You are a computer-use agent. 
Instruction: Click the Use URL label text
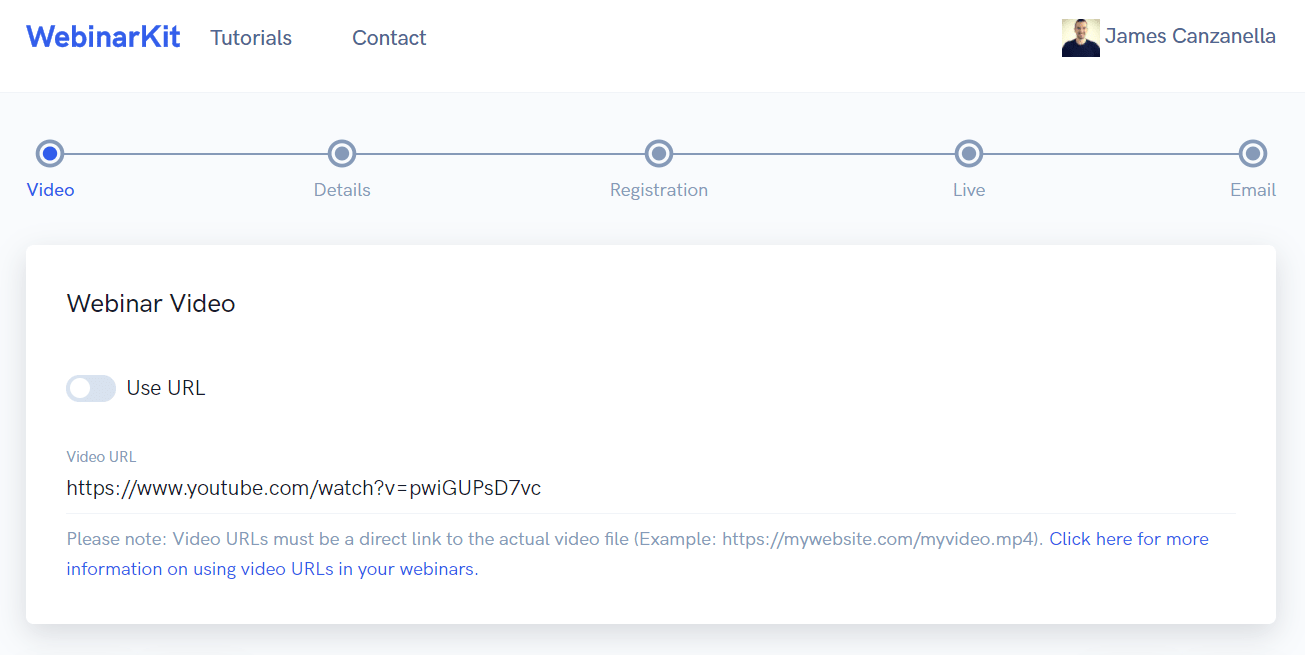(x=166, y=388)
